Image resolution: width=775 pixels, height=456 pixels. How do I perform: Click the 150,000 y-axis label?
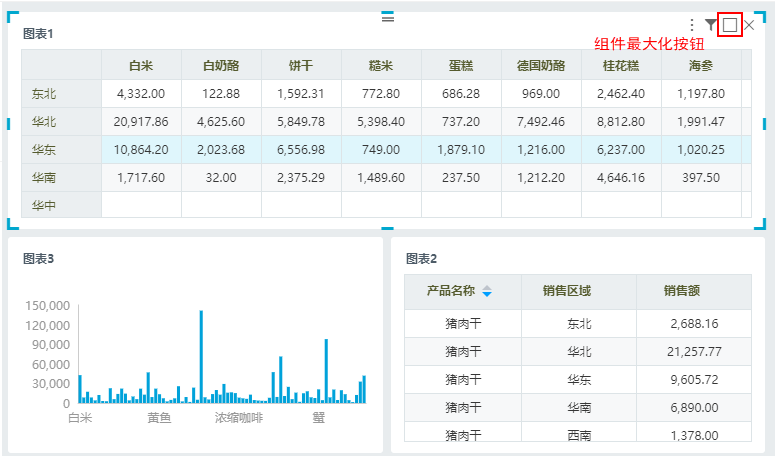(47, 306)
